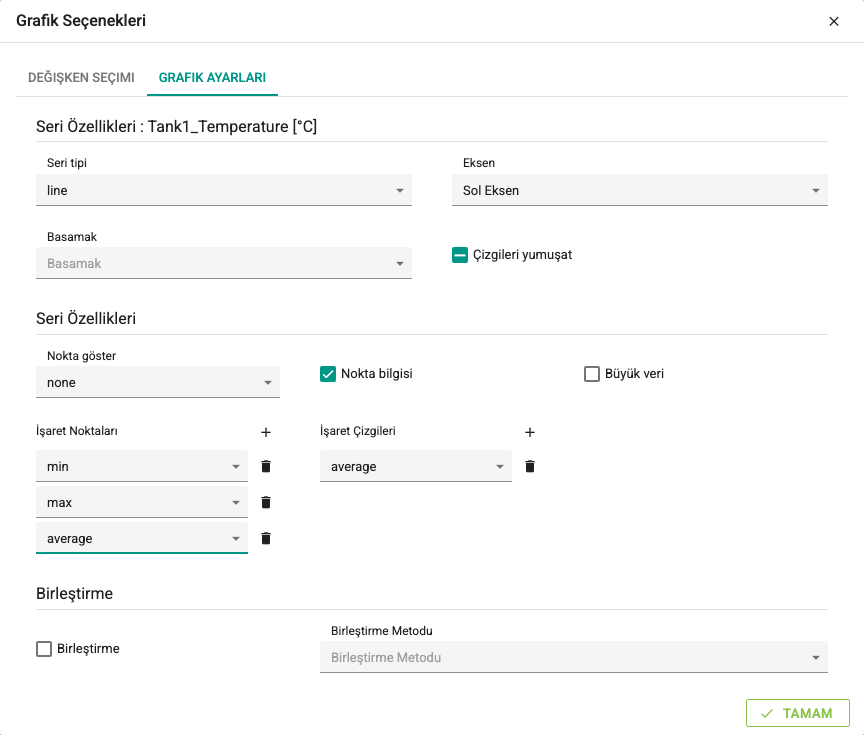Add a new İşaret Noktaları entry
The image size is (864, 735).
[x=266, y=433]
